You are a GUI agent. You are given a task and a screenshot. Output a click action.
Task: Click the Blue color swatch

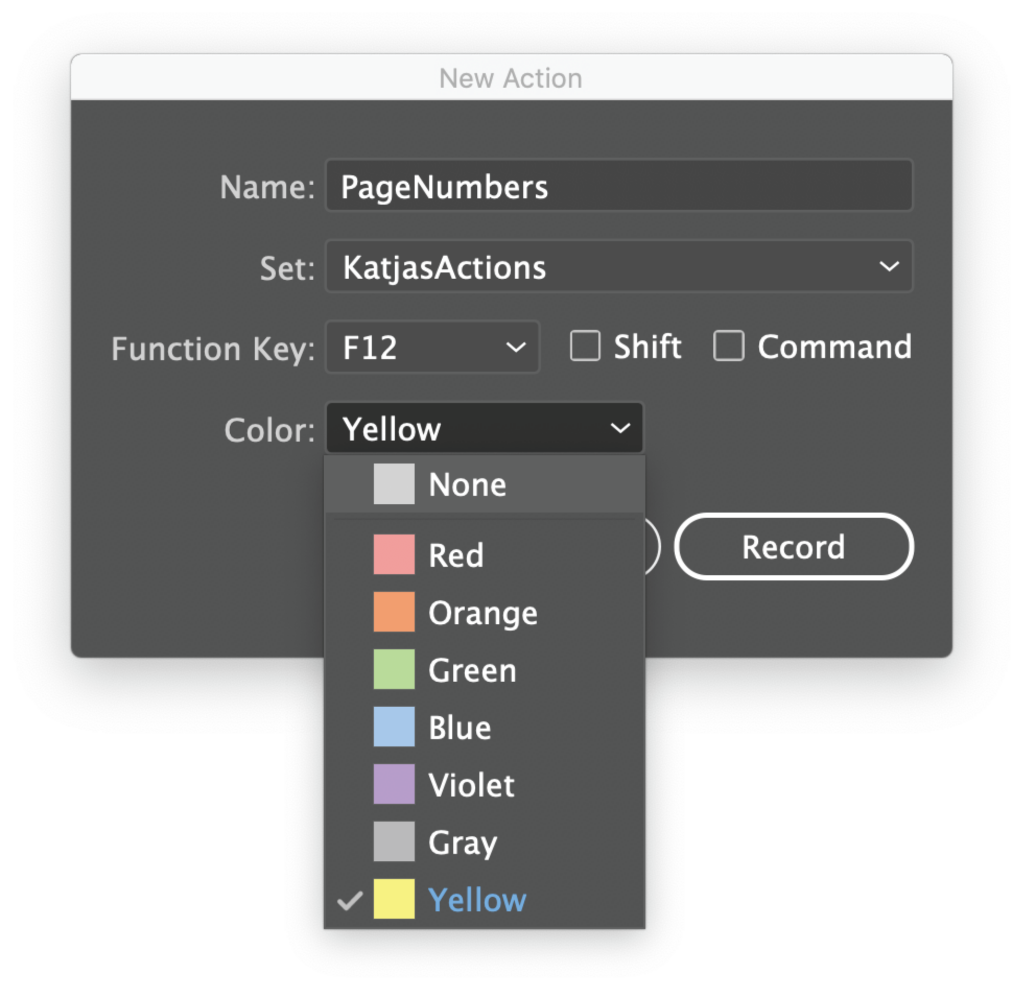392,727
